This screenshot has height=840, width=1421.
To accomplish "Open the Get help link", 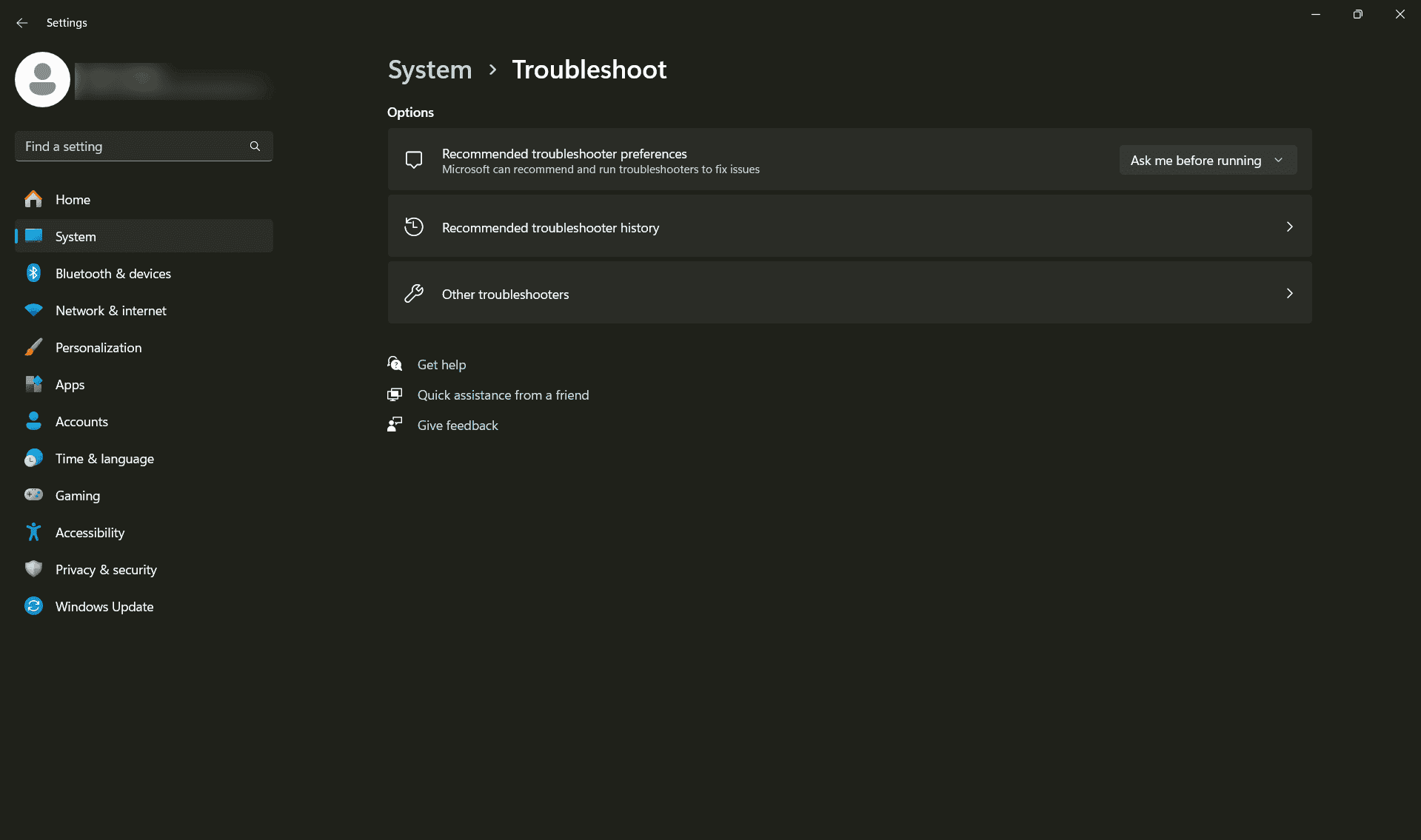I will 441,364.
